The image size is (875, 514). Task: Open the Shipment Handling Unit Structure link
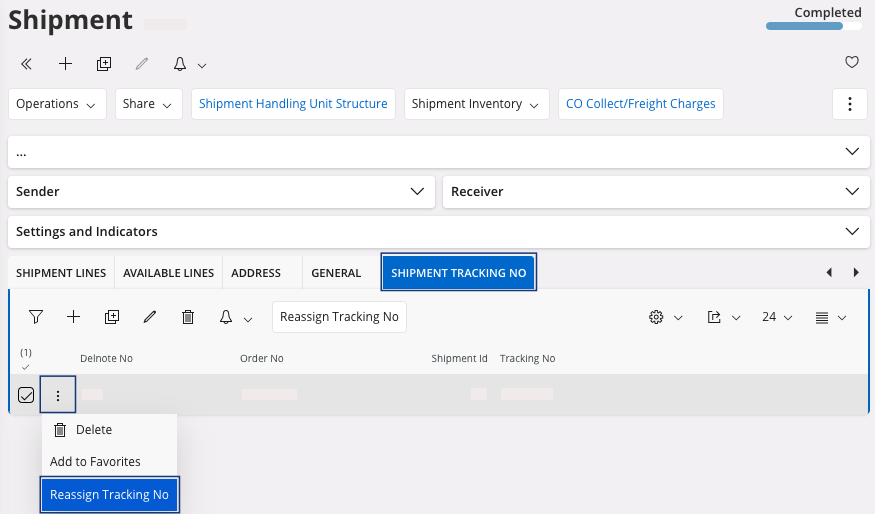(x=293, y=104)
